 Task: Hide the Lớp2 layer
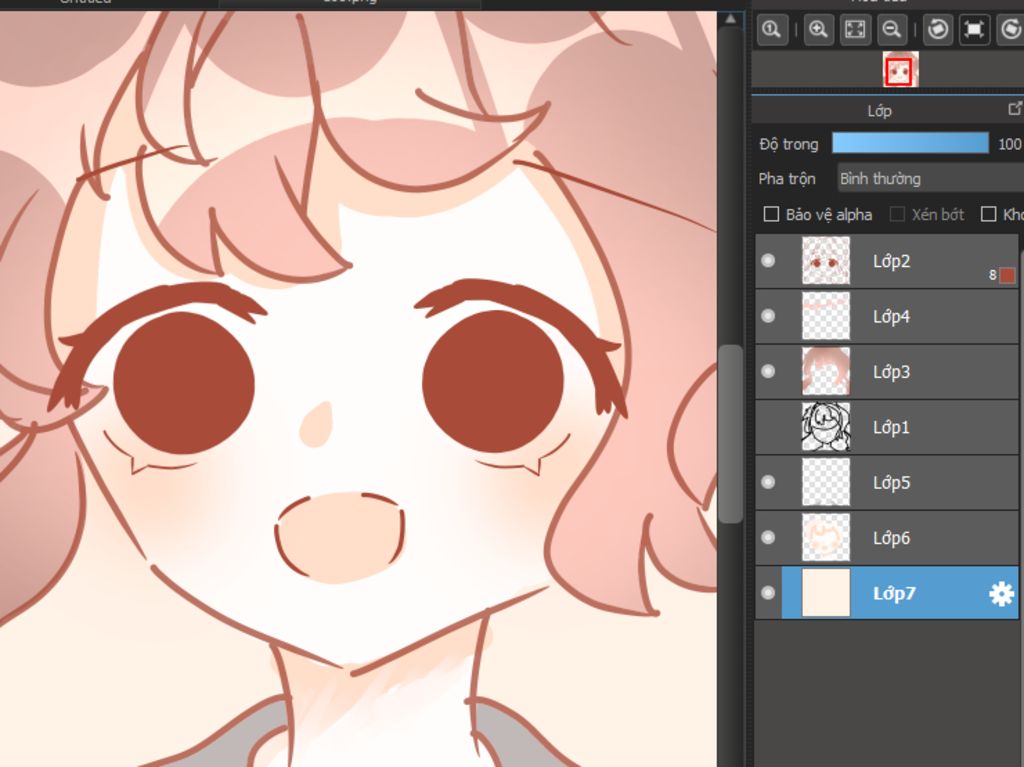pos(768,261)
